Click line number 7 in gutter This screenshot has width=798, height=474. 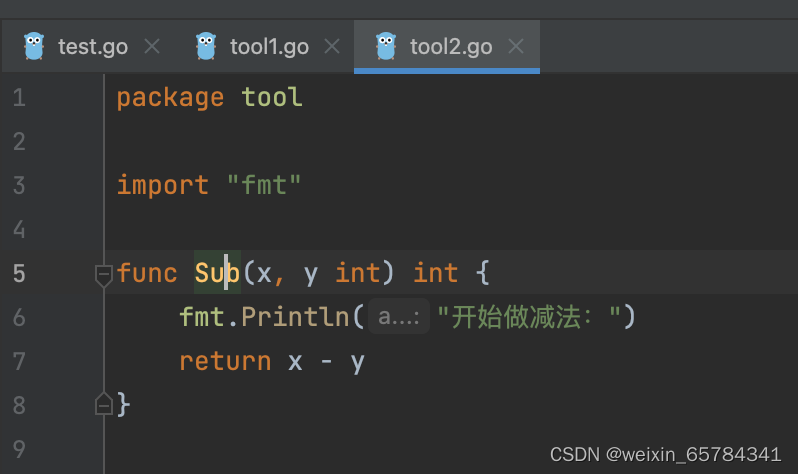[x=20, y=361]
